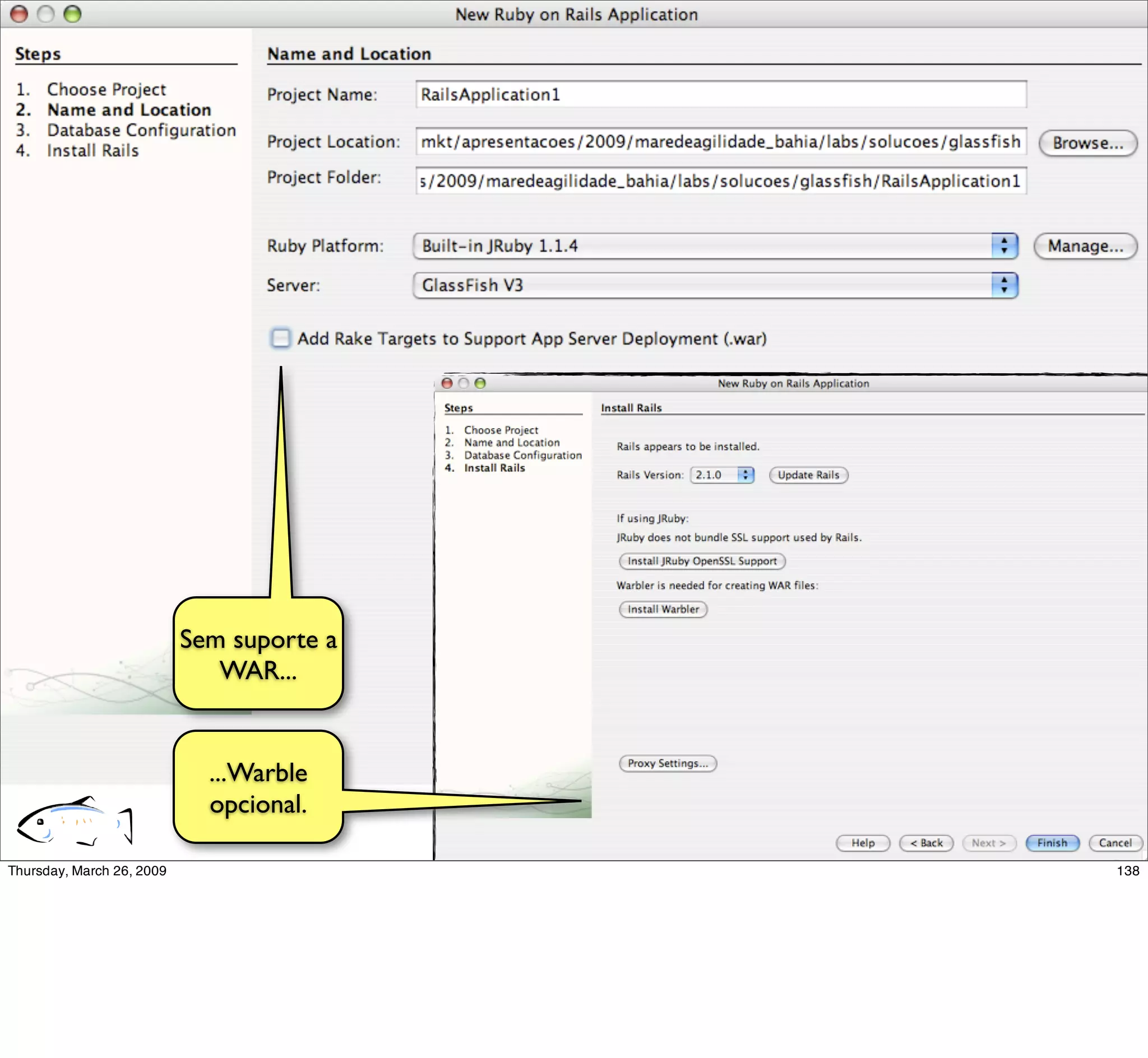The image size is (1148, 1058).
Task: Click the Update Rails button
Action: [x=807, y=475]
